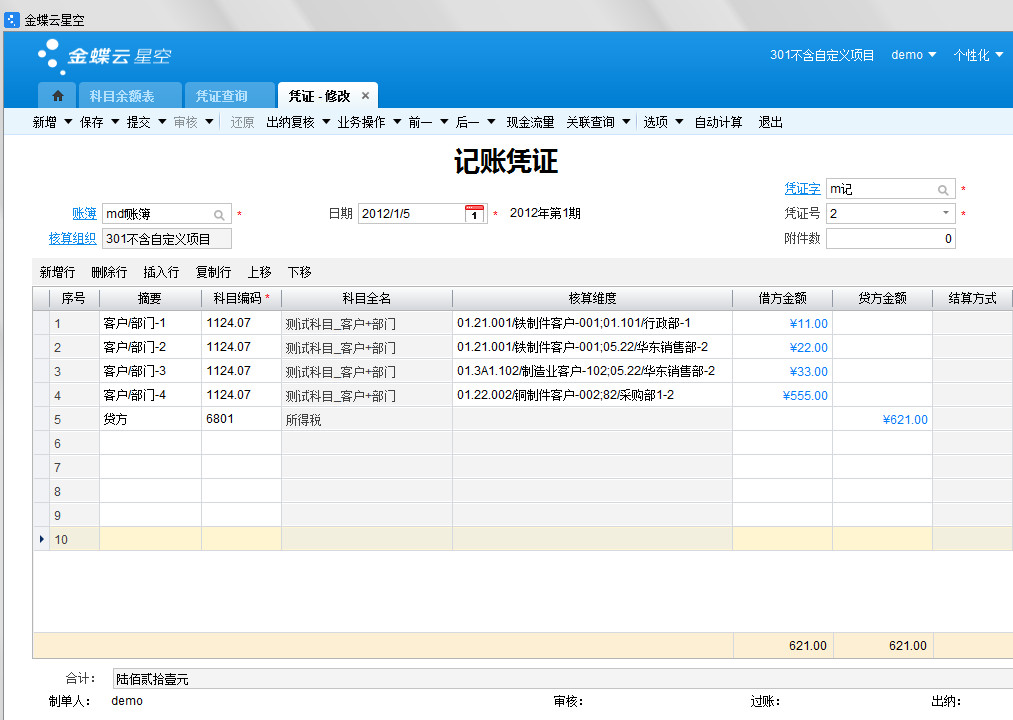Screen dimensions: 1013x720
Task: Expand the 凭证号 dropdown
Action: click(945, 213)
